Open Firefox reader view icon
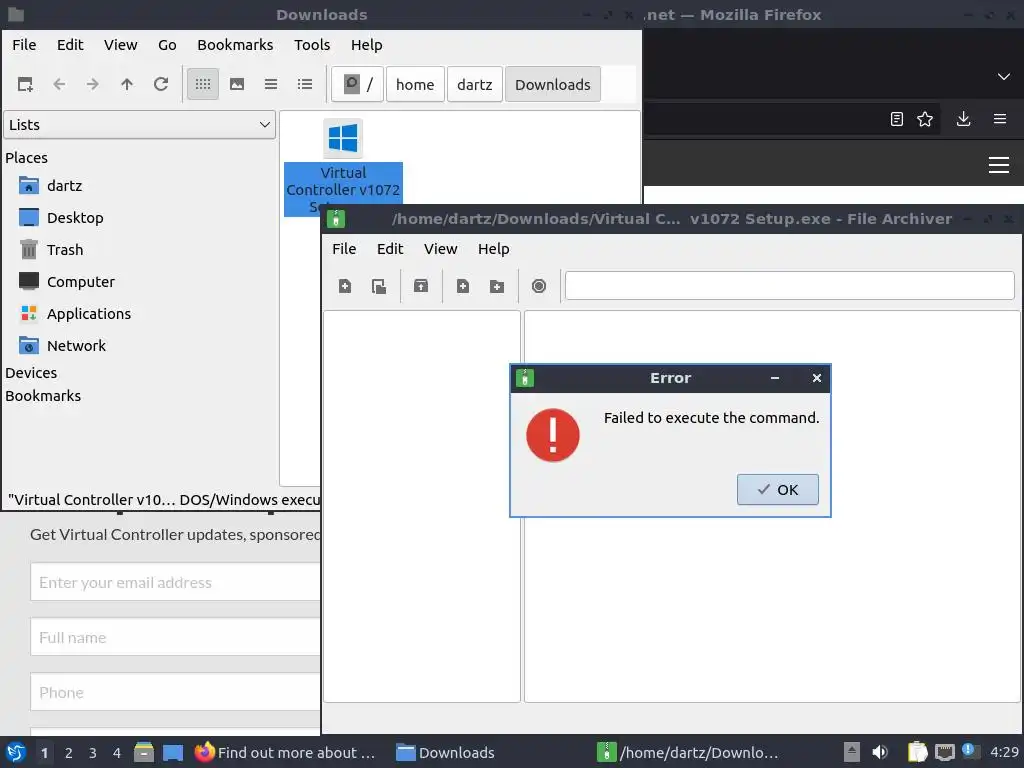1024x768 pixels. tap(897, 119)
